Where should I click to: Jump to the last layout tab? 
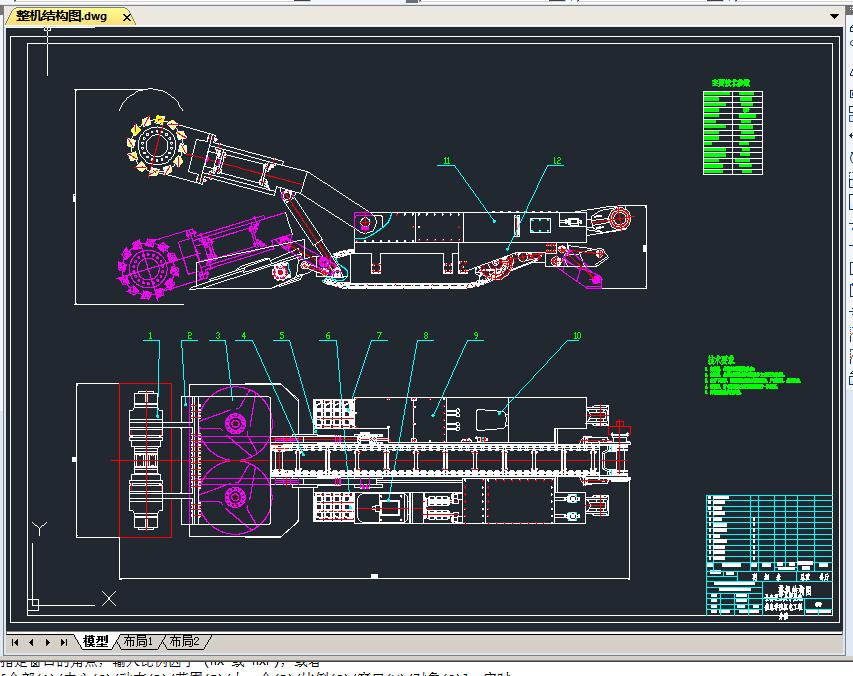tap(64, 642)
